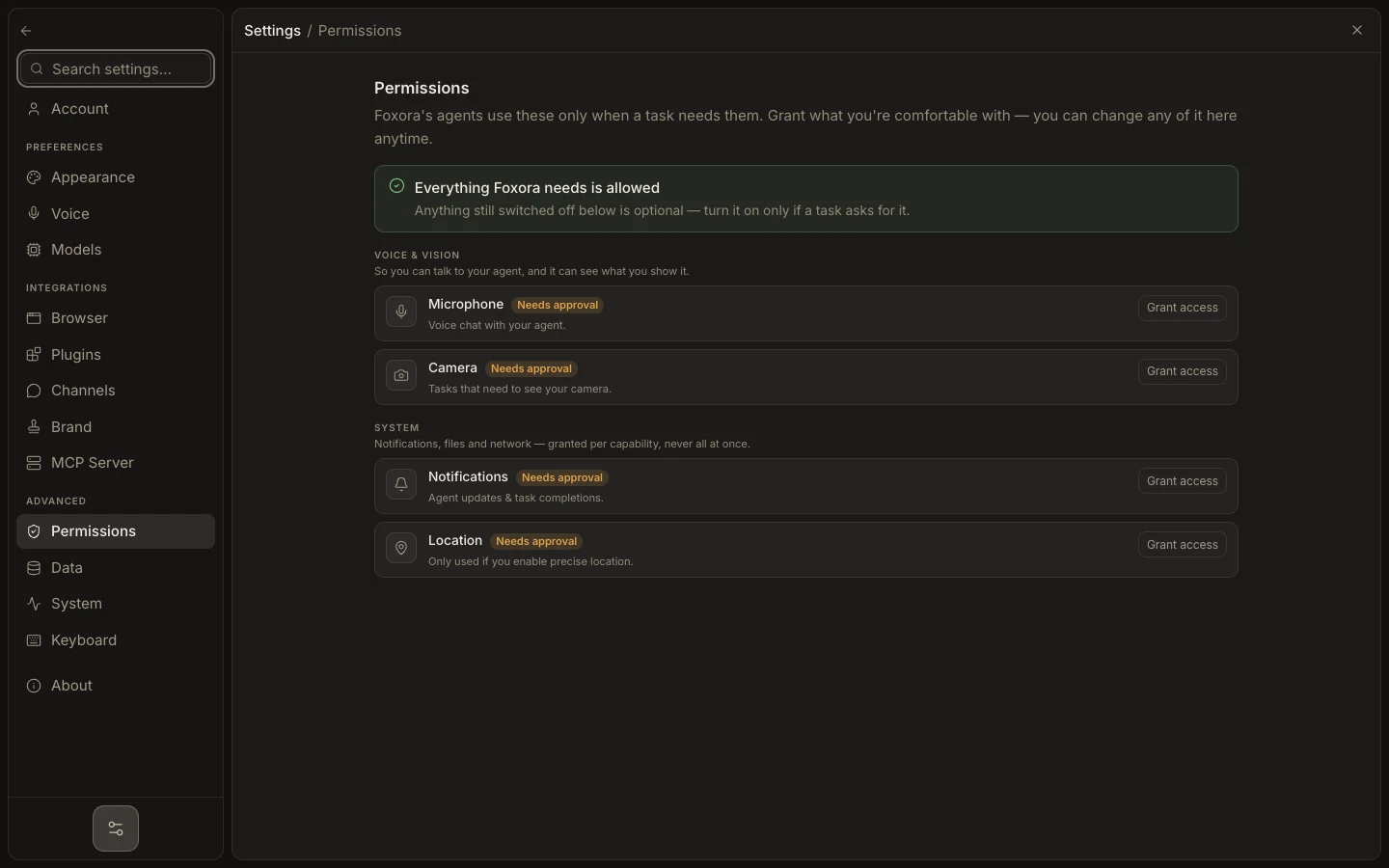The image size is (1389, 868).
Task: Click 'Everything Foxora needs is allowed' text
Action: click(x=537, y=188)
